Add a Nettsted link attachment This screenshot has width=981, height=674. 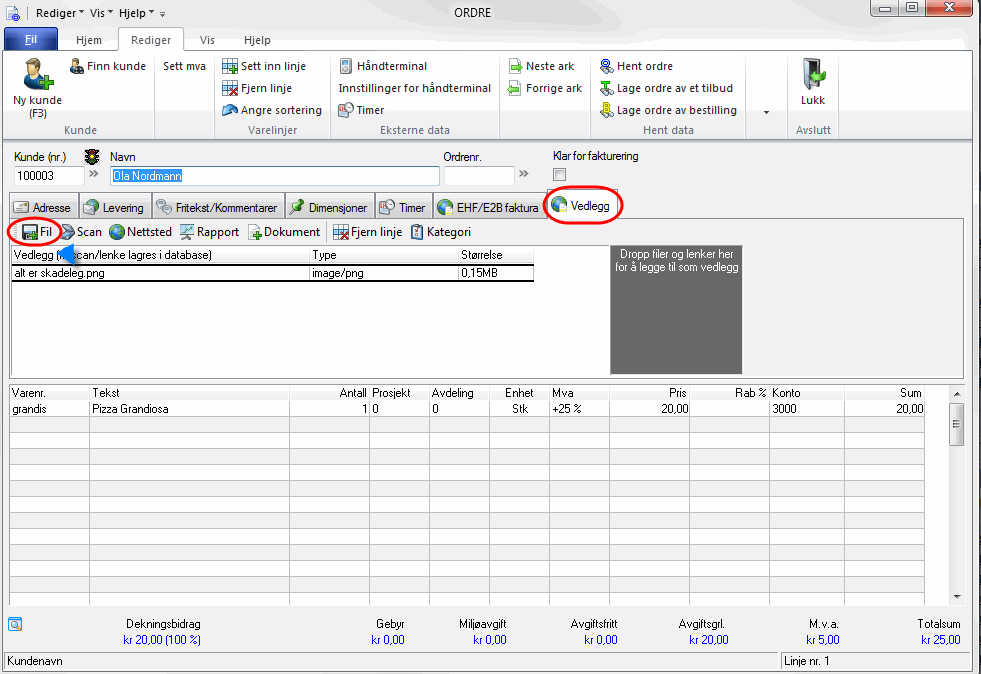140,232
